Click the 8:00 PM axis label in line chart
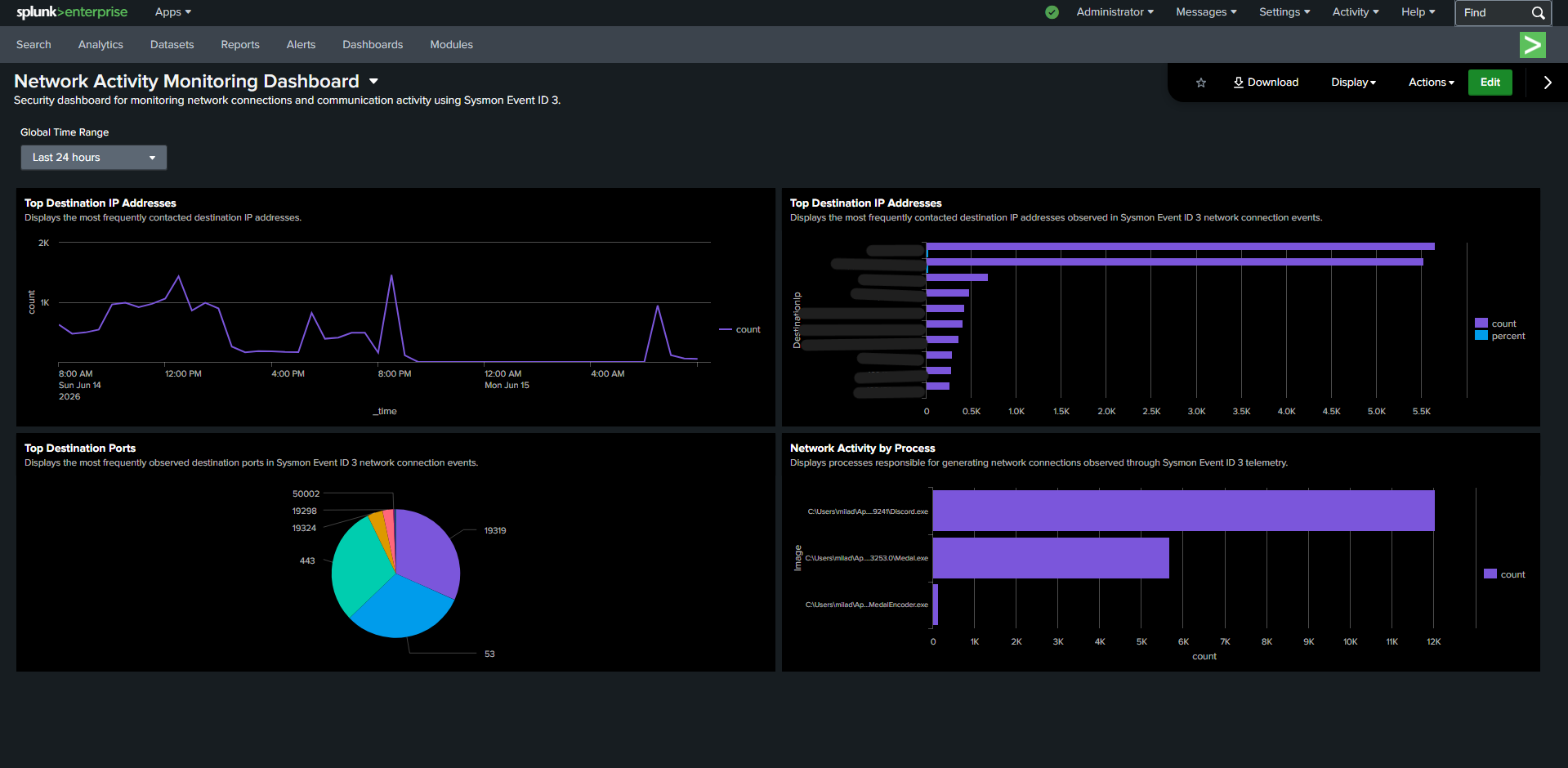The width and height of the screenshot is (1568, 768). [x=395, y=374]
